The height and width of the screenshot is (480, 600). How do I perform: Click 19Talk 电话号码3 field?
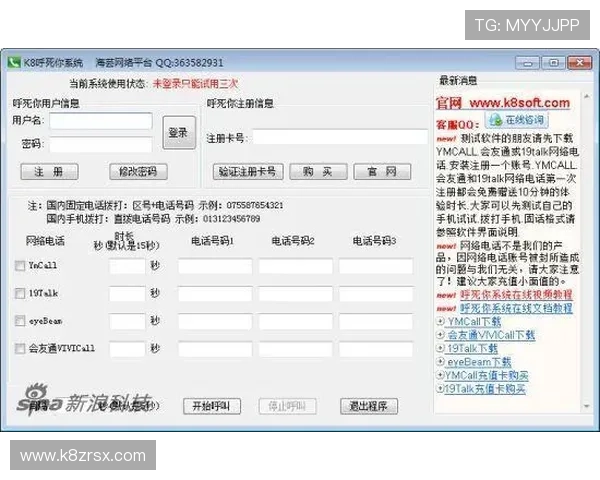tap(376, 294)
